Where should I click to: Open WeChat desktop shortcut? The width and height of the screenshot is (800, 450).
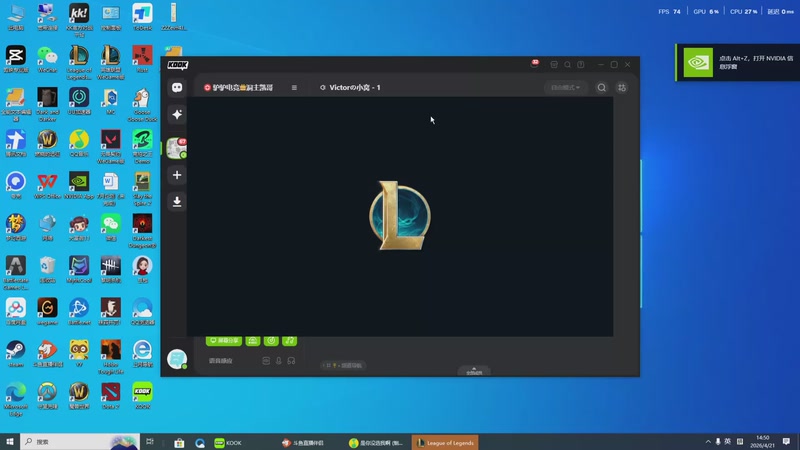click(x=47, y=59)
